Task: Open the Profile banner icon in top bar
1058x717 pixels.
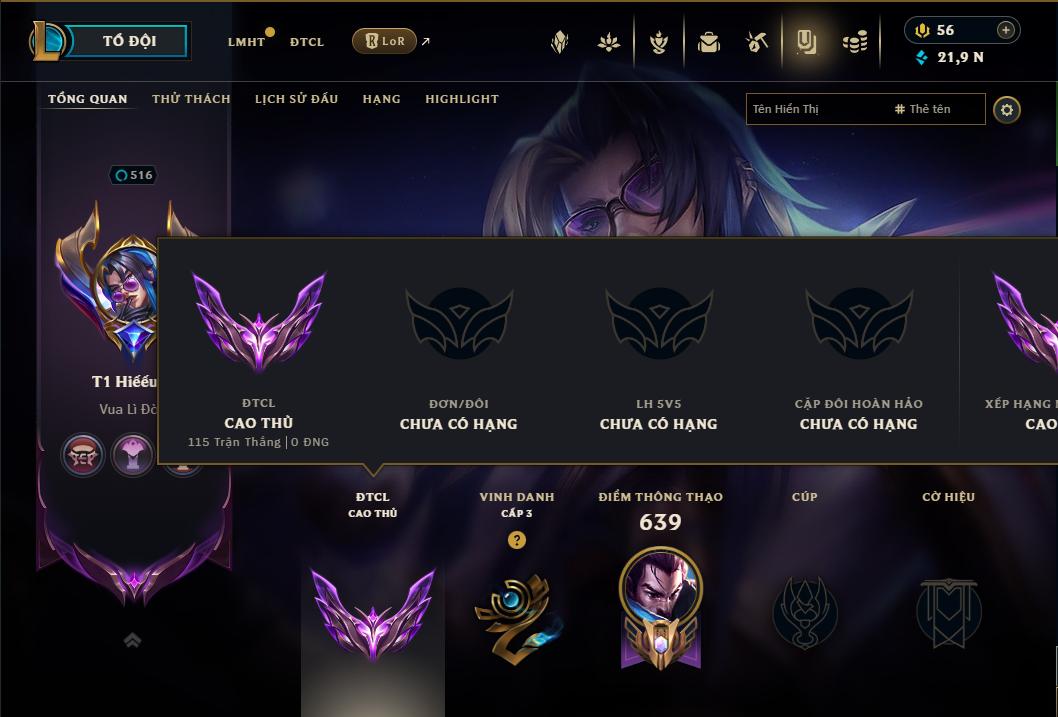Action: tap(806, 42)
